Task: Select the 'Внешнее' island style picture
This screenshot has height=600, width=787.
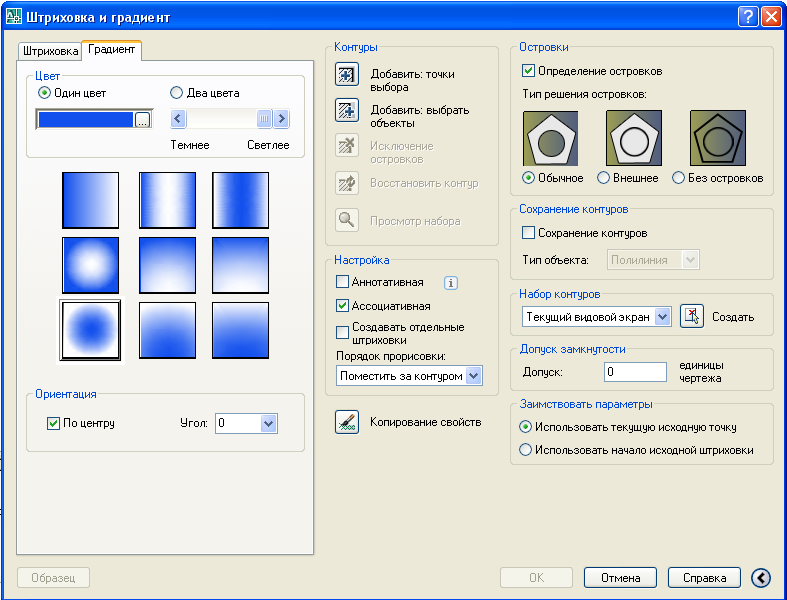Action: (634, 139)
